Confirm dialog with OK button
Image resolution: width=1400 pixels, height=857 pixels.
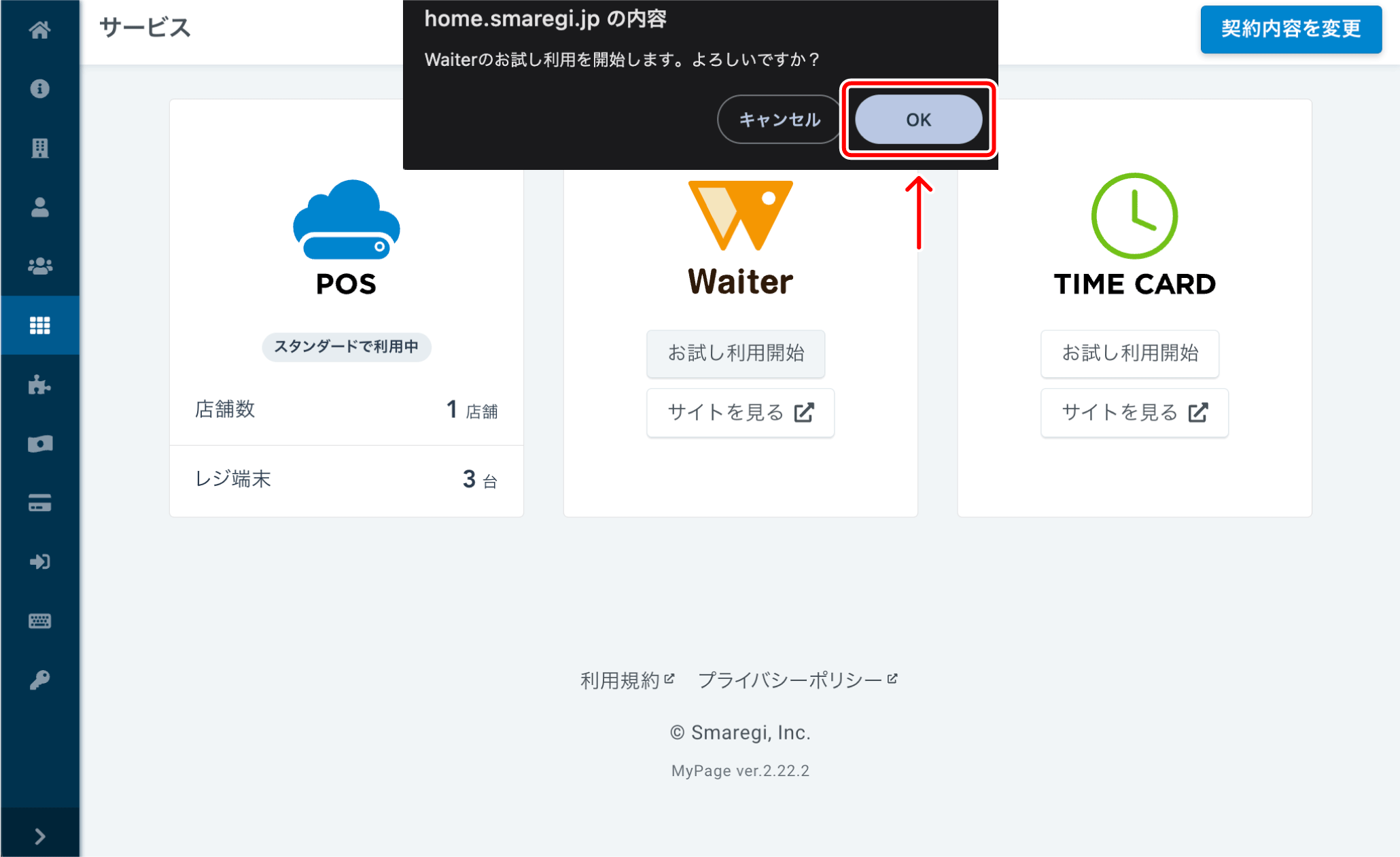pyautogui.click(x=918, y=120)
